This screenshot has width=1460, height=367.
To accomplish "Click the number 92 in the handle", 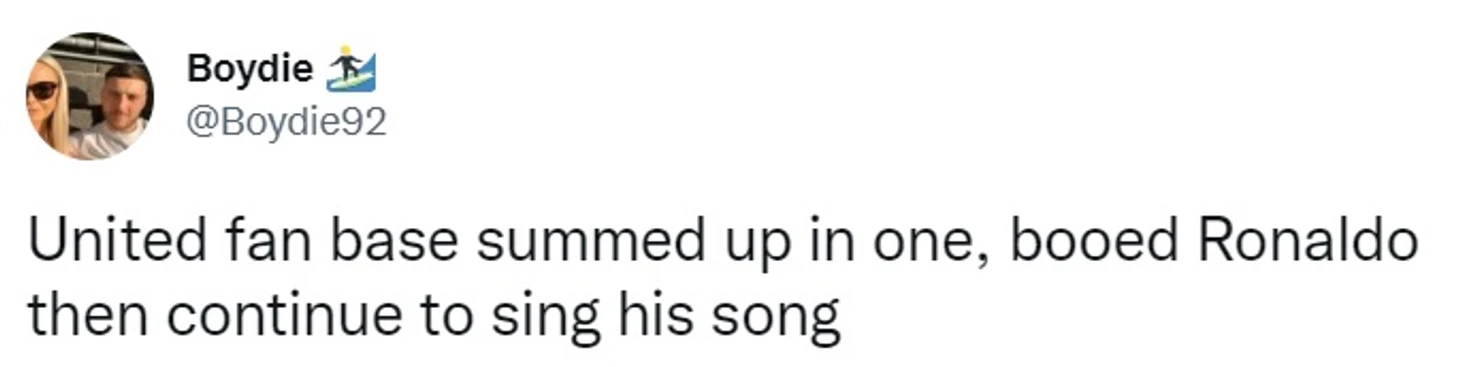I will coord(364,122).
